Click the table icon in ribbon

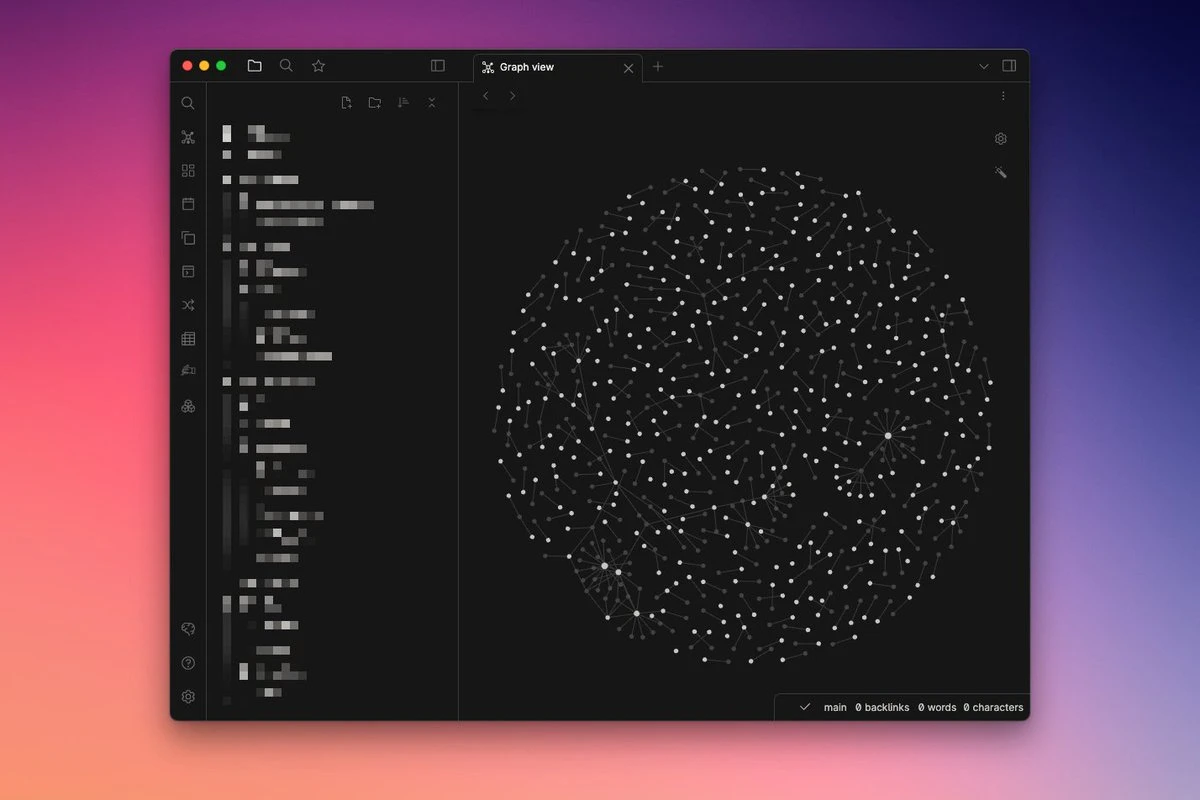pos(188,339)
